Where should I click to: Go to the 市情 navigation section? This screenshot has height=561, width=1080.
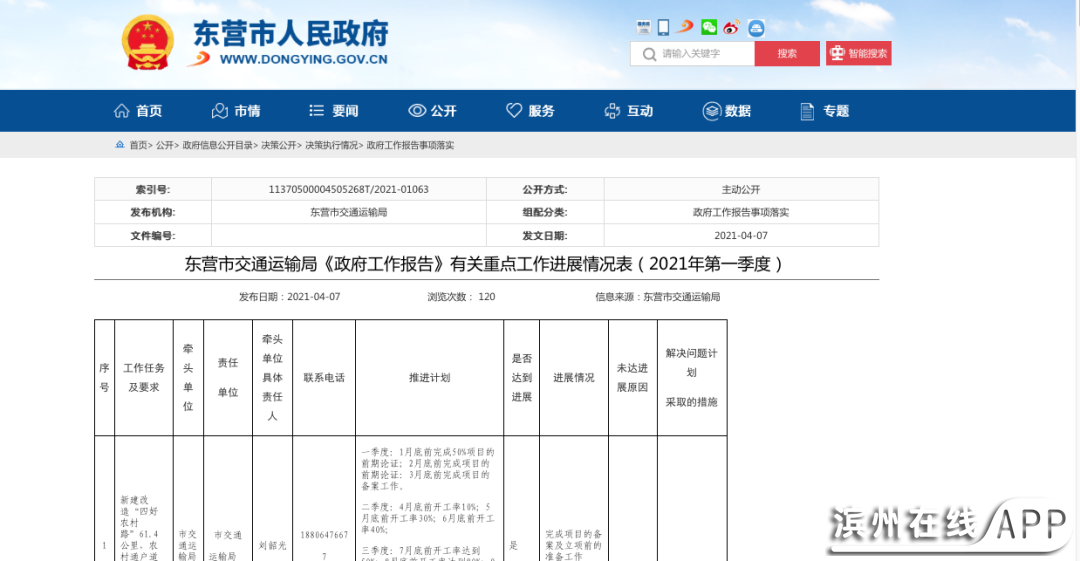[236, 111]
